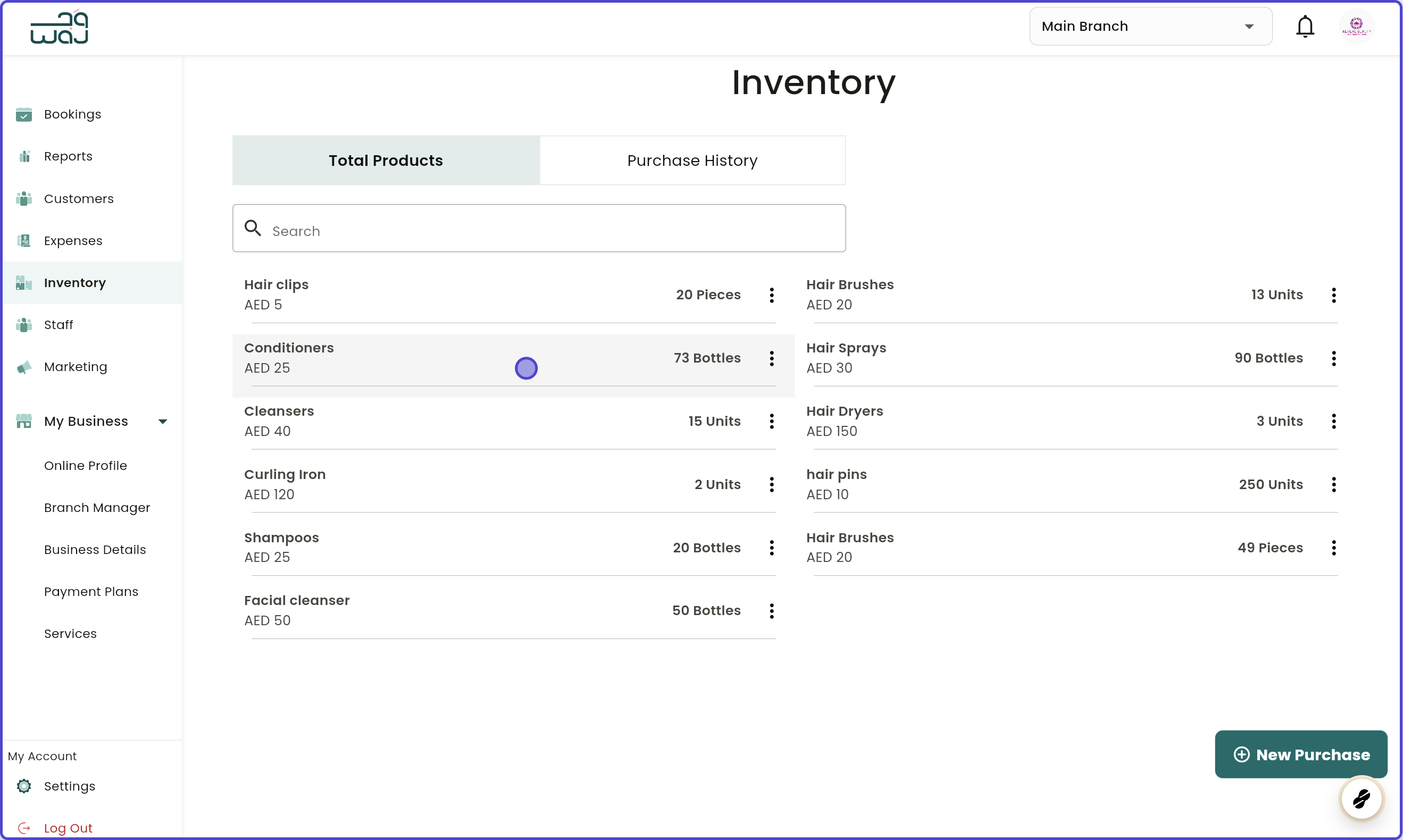Click the notification bell

(1305, 26)
